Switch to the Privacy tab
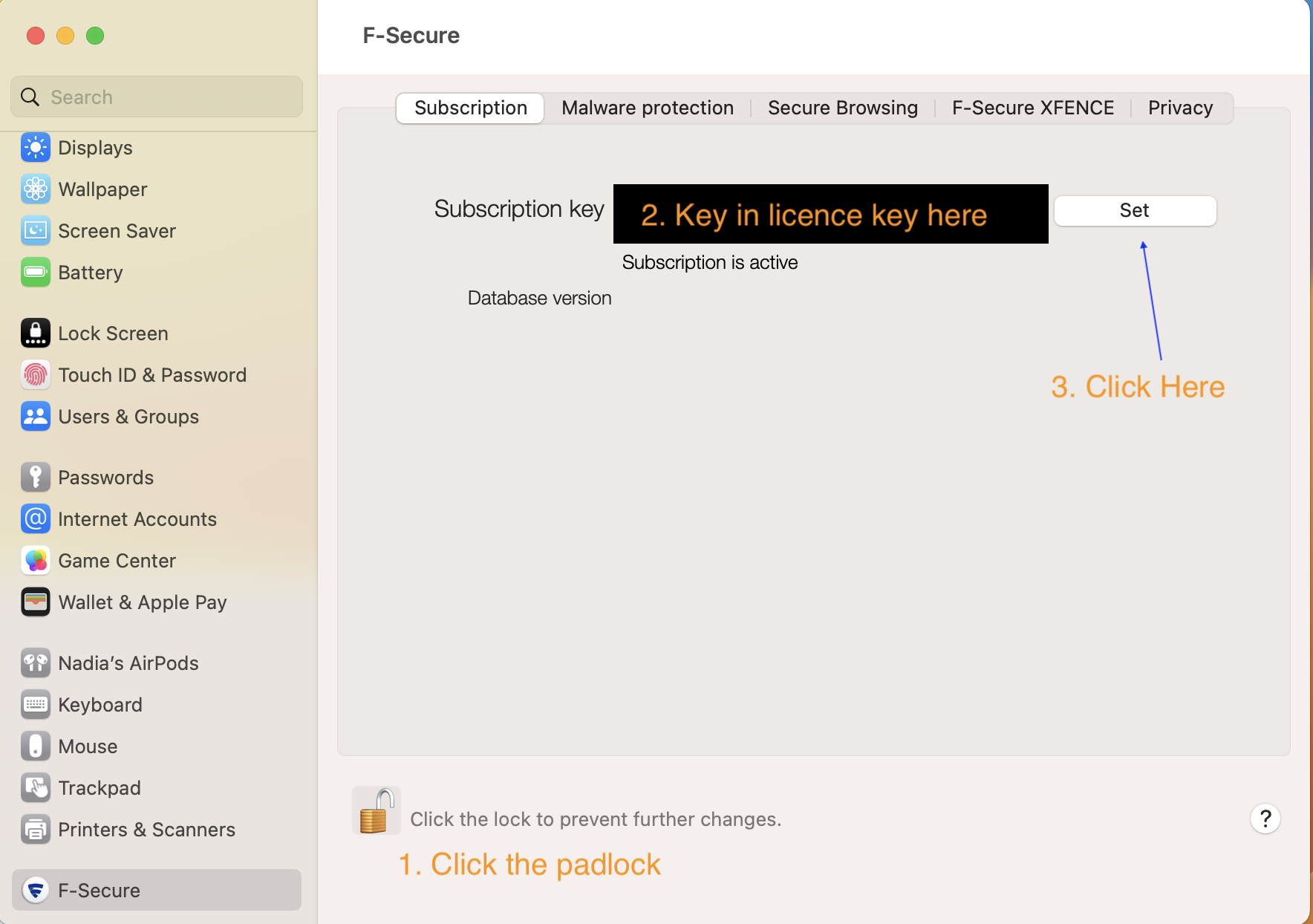Screen dimensions: 1313x924 pos(1181,108)
